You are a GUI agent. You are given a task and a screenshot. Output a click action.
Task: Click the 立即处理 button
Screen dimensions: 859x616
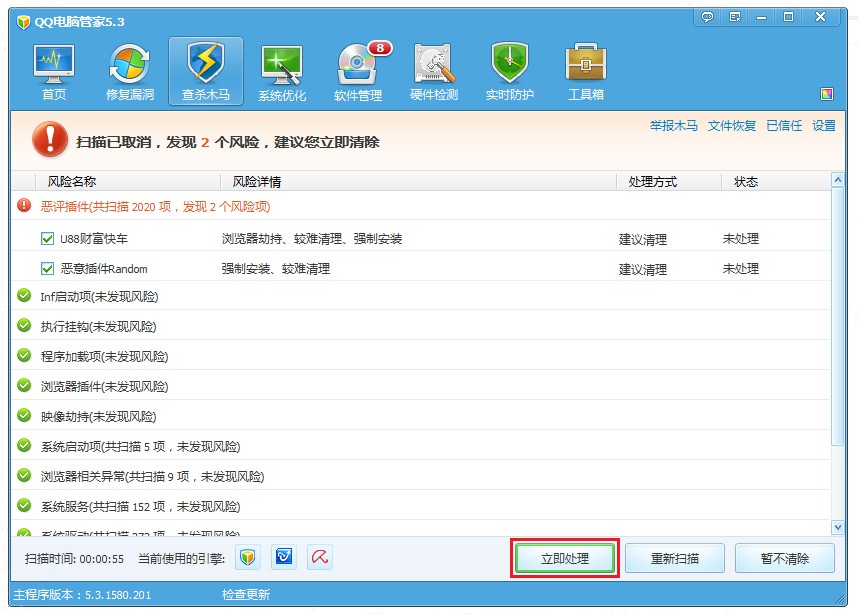[565, 559]
